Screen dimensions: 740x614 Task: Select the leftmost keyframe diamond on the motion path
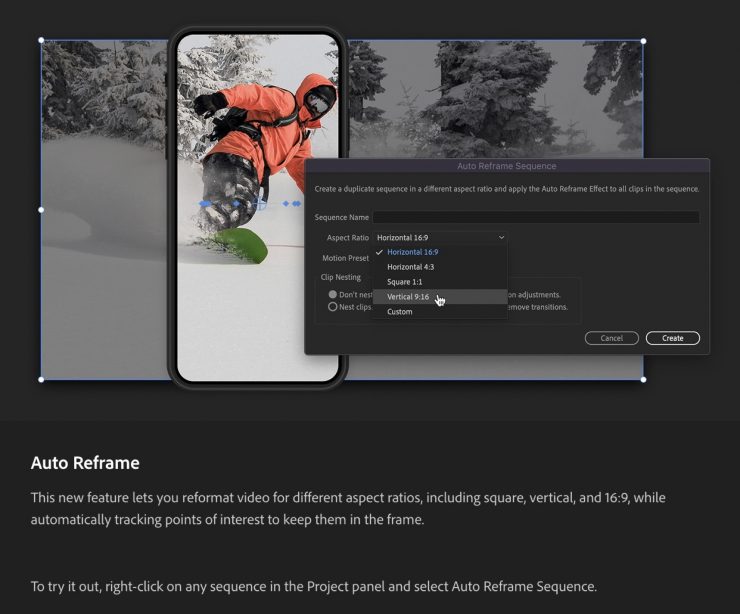[204, 203]
